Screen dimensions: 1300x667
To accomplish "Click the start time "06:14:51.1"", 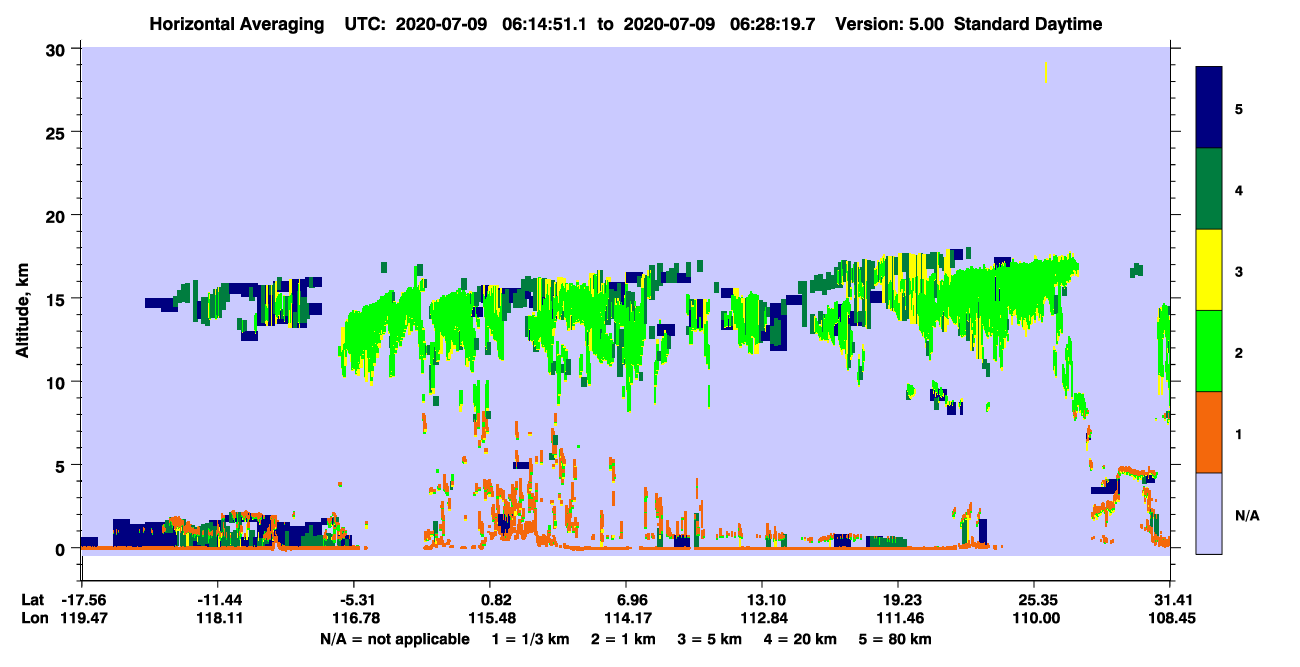I will [x=546, y=24].
